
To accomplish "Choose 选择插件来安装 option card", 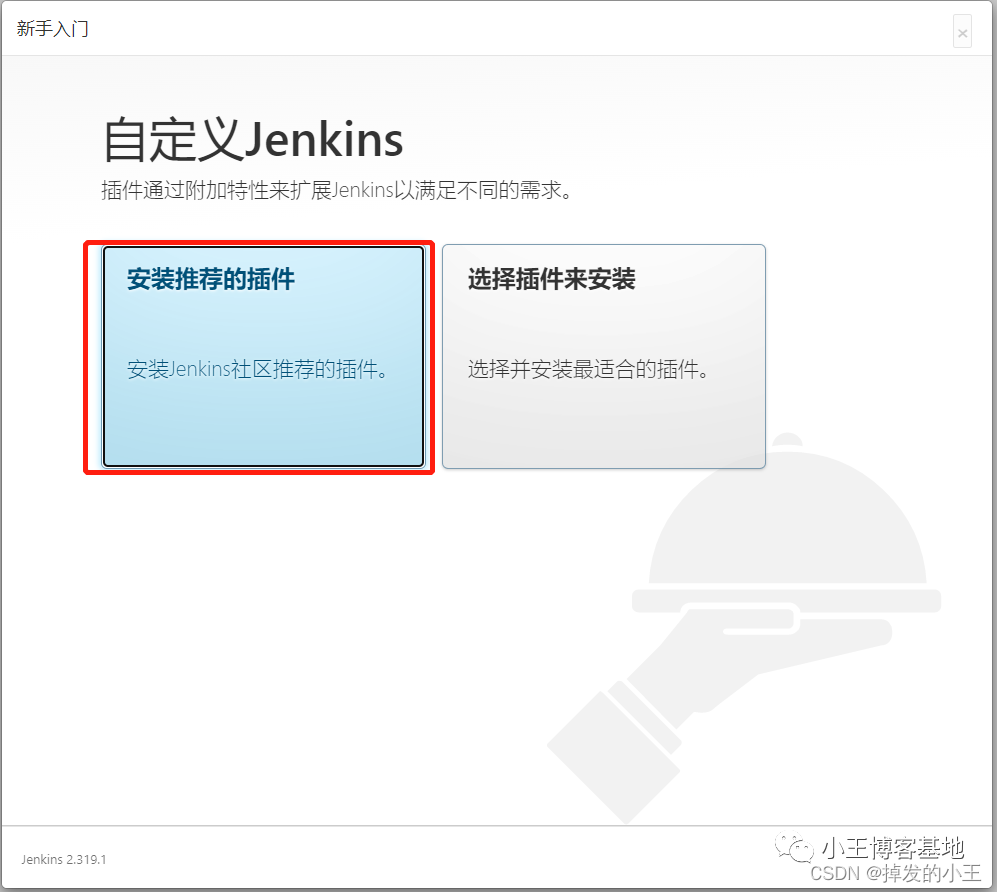I will coord(603,357).
